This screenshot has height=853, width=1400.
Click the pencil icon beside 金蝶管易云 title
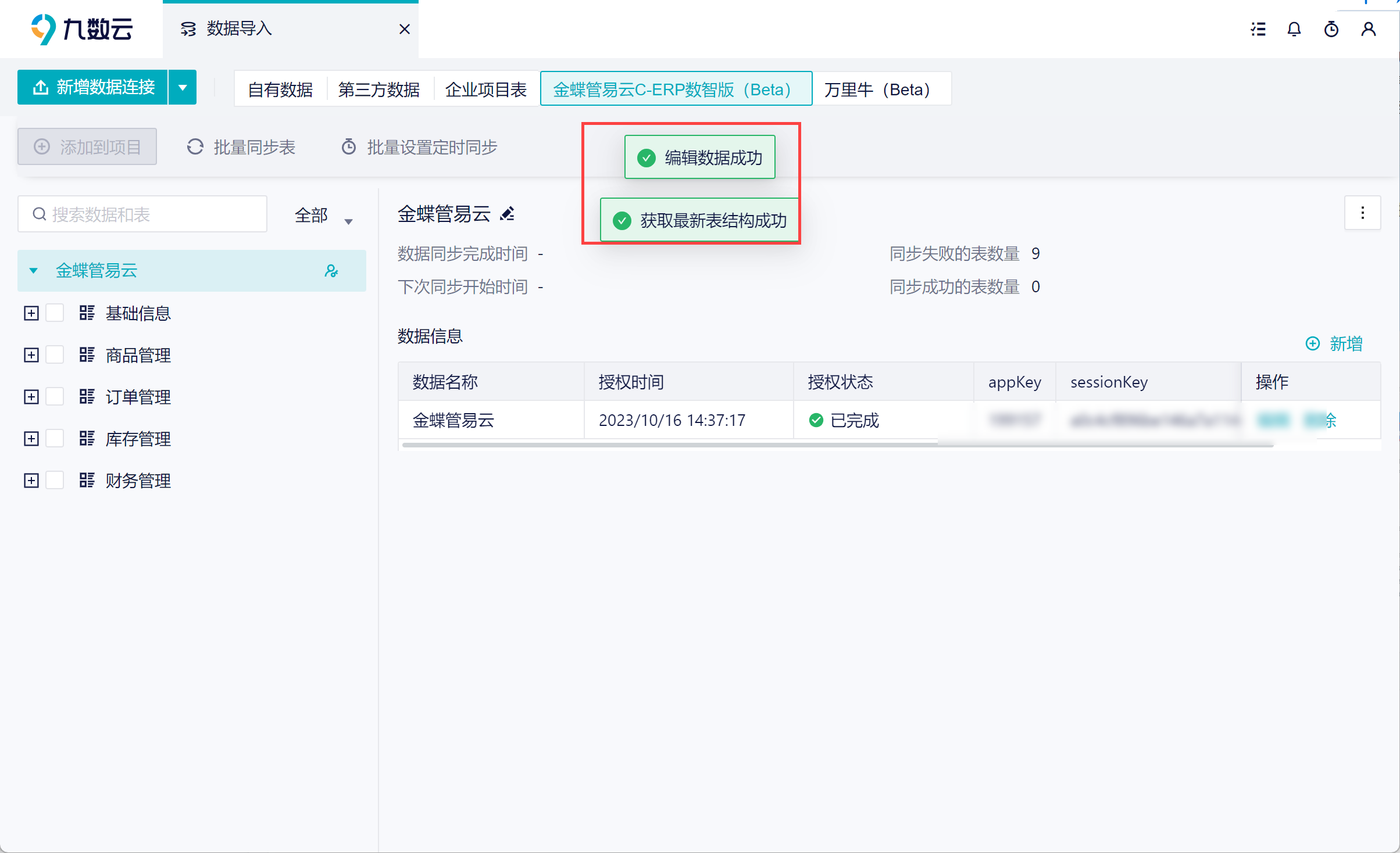(x=508, y=214)
